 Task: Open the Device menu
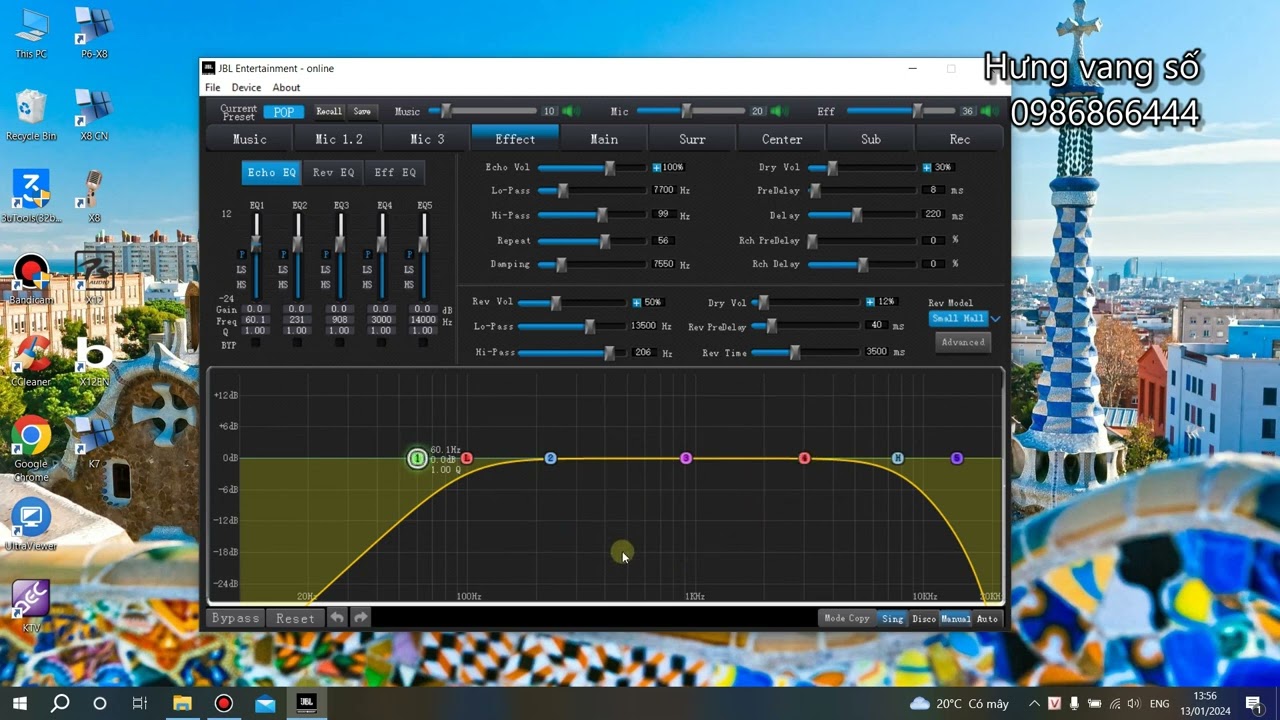tap(246, 88)
